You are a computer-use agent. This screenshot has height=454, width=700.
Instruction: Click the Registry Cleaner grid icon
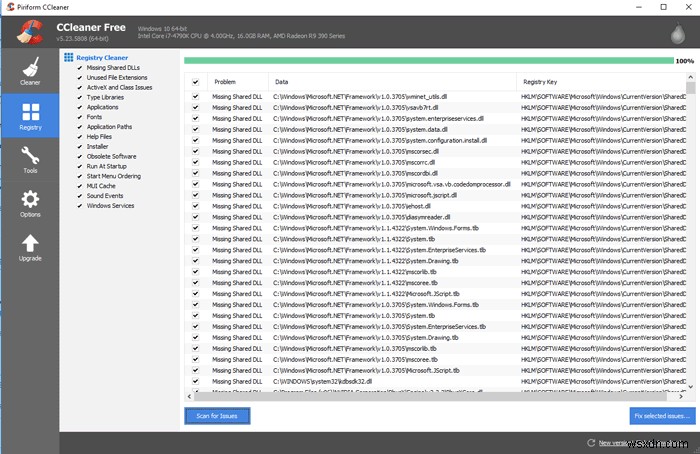(68, 58)
